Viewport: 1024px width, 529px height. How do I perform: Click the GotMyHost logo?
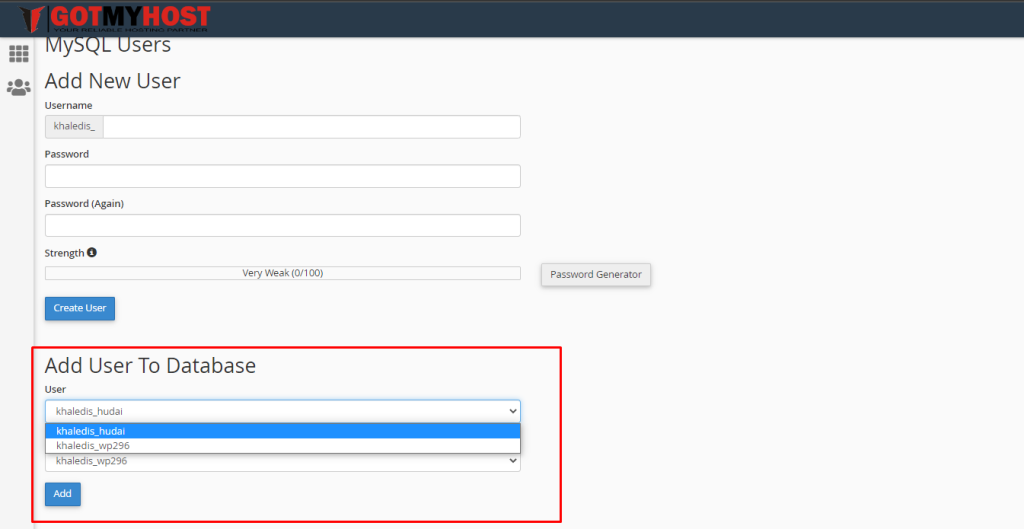115,19
